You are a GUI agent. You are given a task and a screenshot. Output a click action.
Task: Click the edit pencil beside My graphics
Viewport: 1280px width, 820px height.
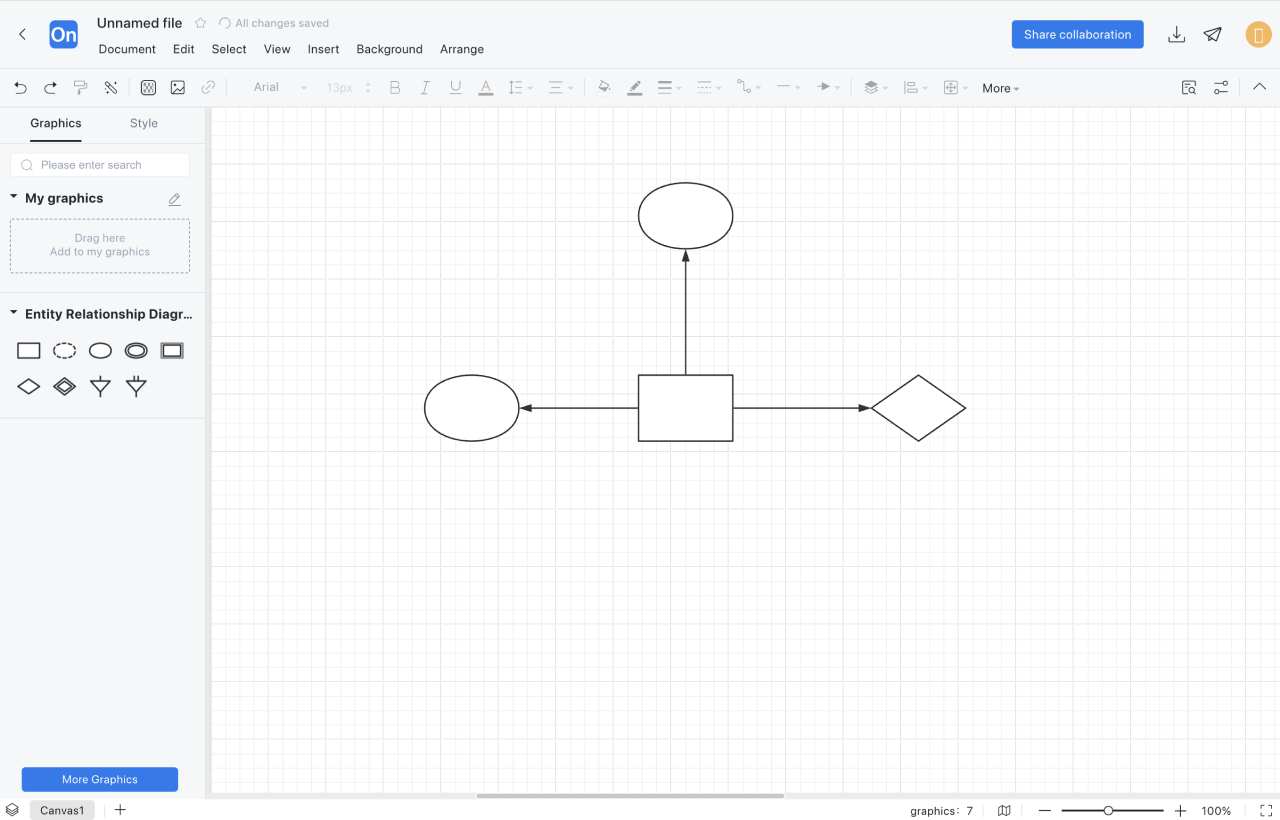175,199
